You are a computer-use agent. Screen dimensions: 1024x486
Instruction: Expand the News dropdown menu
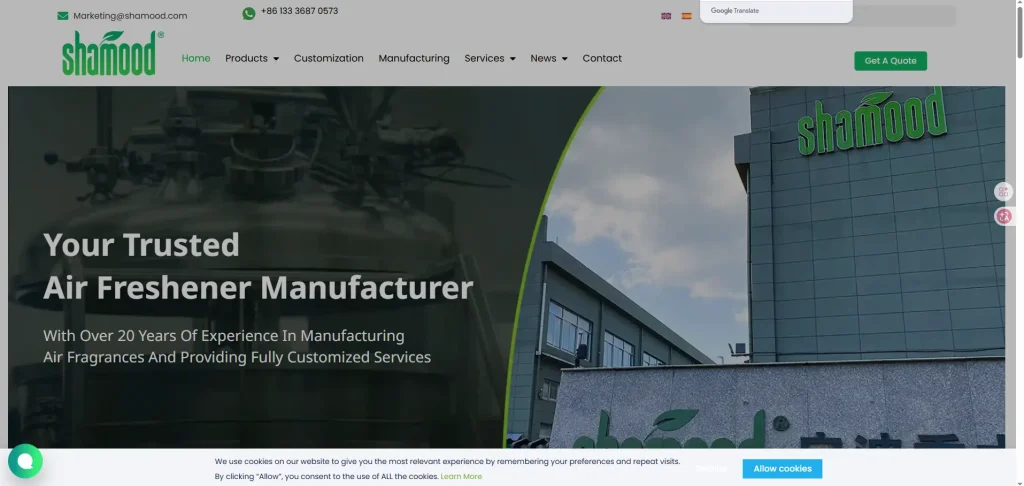click(x=549, y=58)
